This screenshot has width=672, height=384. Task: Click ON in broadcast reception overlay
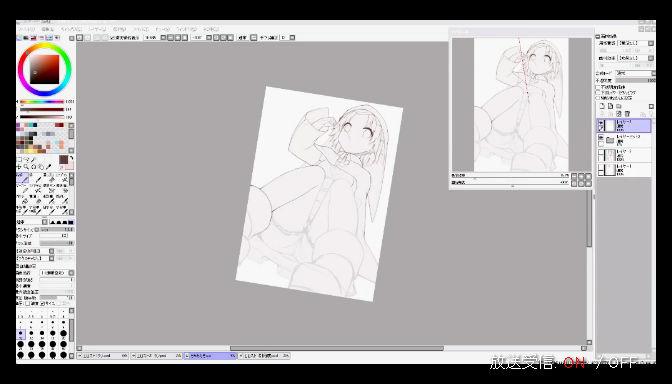pyautogui.click(x=574, y=363)
